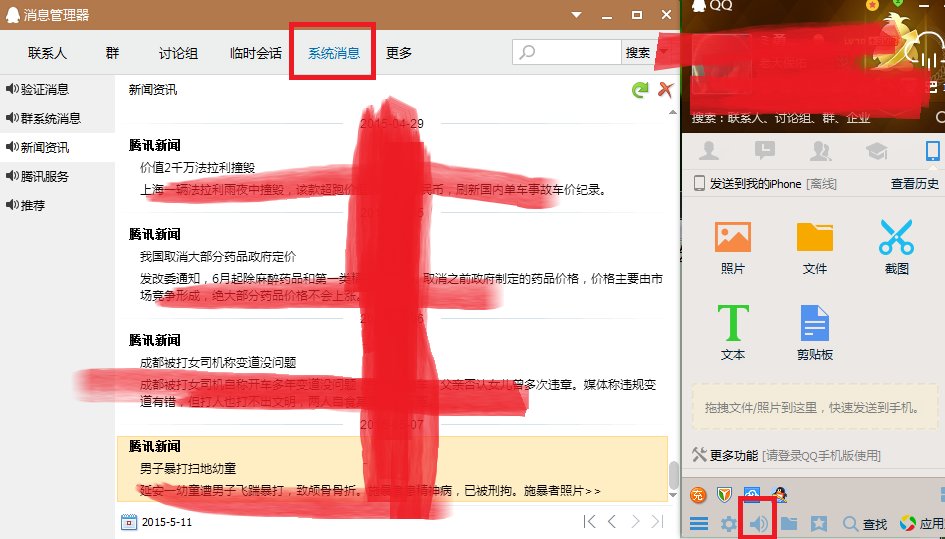Image resolution: width=945 pixels, height=539 pixels.
Task: Click the 照片 photo icon
Action: (733, 238)
